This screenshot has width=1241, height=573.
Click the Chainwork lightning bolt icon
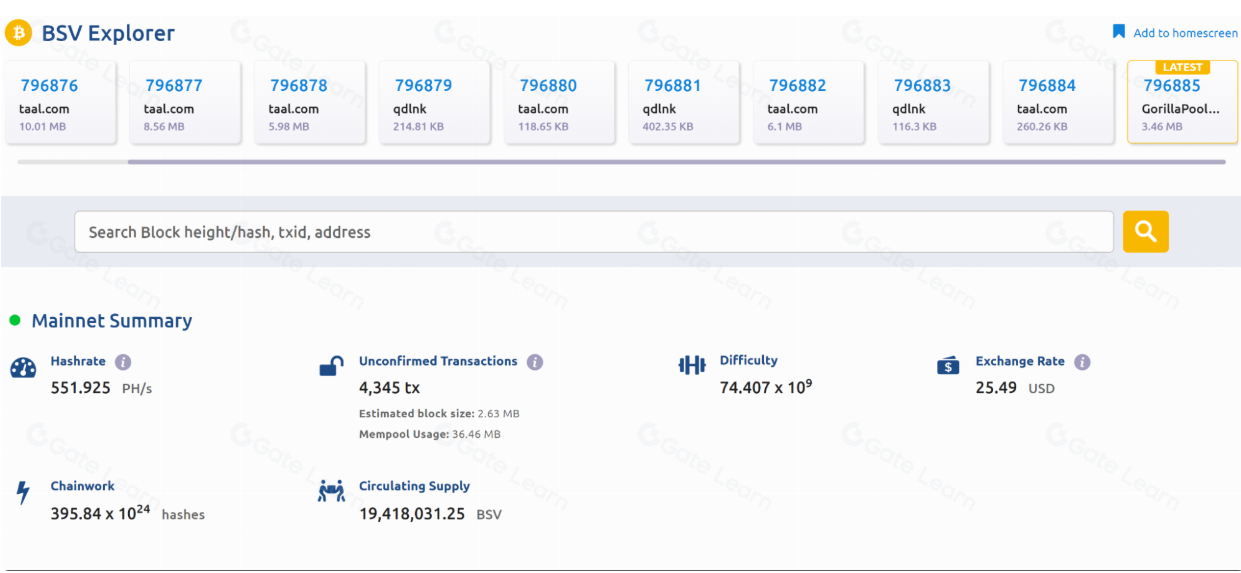pyautogui.click(x=23, y=493)
